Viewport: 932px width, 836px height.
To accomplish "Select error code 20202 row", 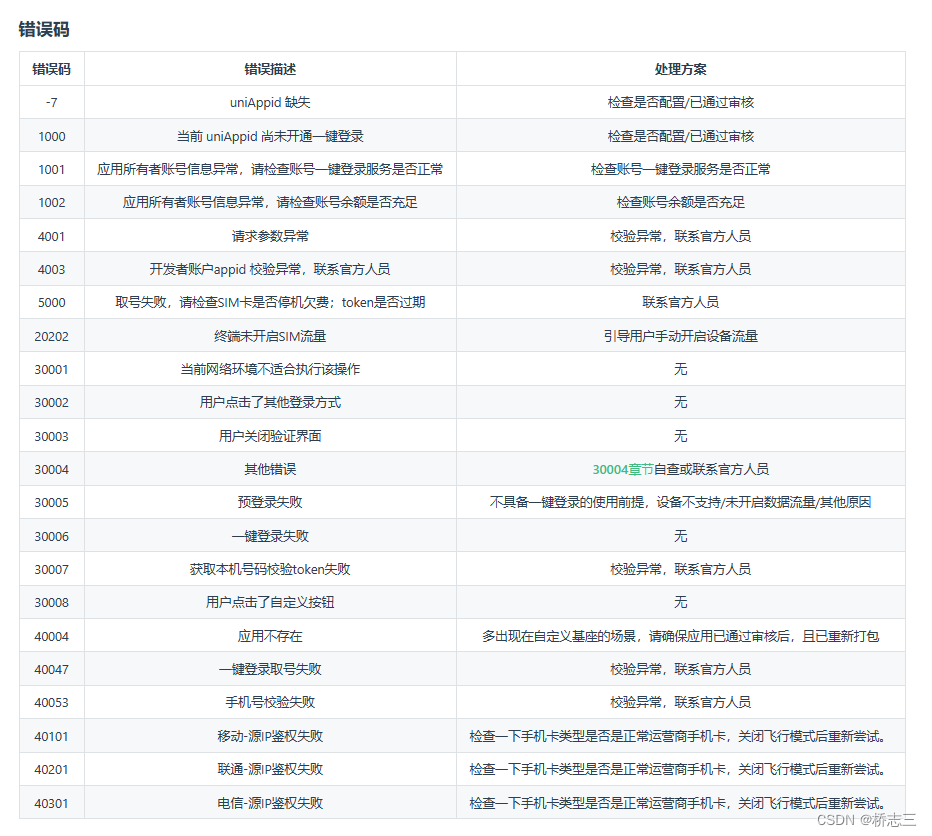I will click(51, 335).
